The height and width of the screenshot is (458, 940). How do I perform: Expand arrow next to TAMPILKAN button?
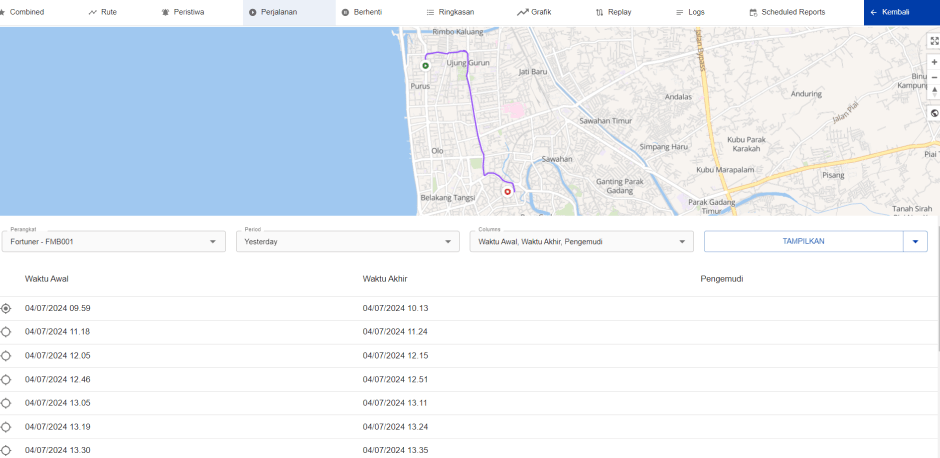pyautogui.click(x=915, y=241)
